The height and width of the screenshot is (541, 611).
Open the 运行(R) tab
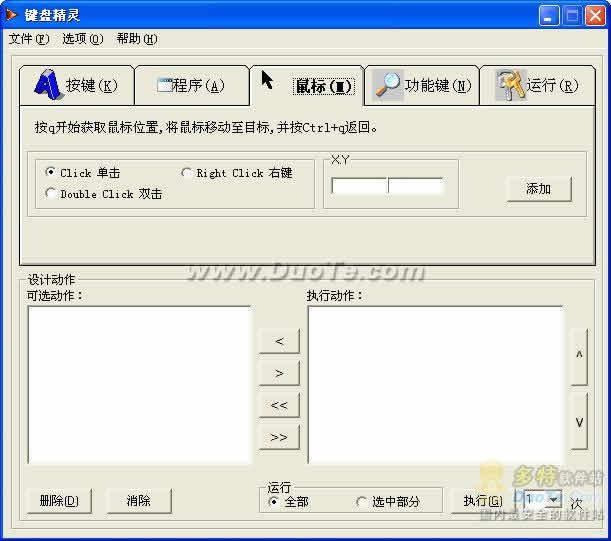pos(537,85)
